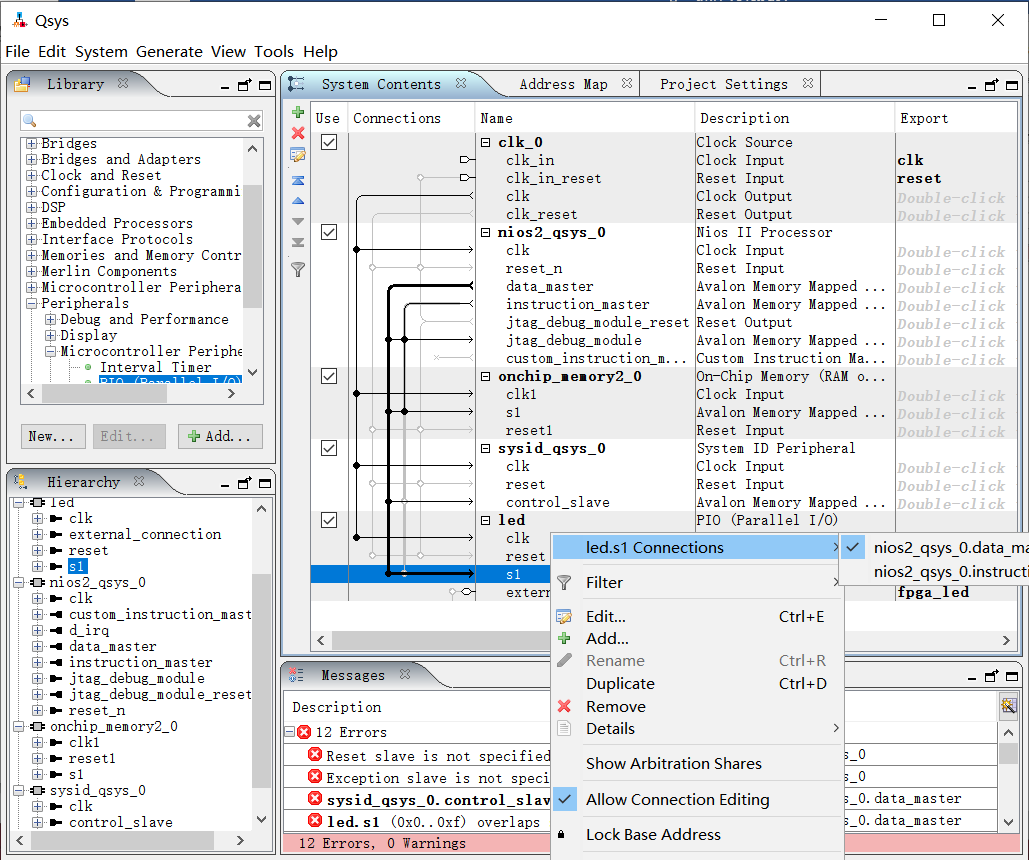Click the green plus add icon in System Contents toolbar
This screenshot has height=860, width=1029.
coord(297,112)
